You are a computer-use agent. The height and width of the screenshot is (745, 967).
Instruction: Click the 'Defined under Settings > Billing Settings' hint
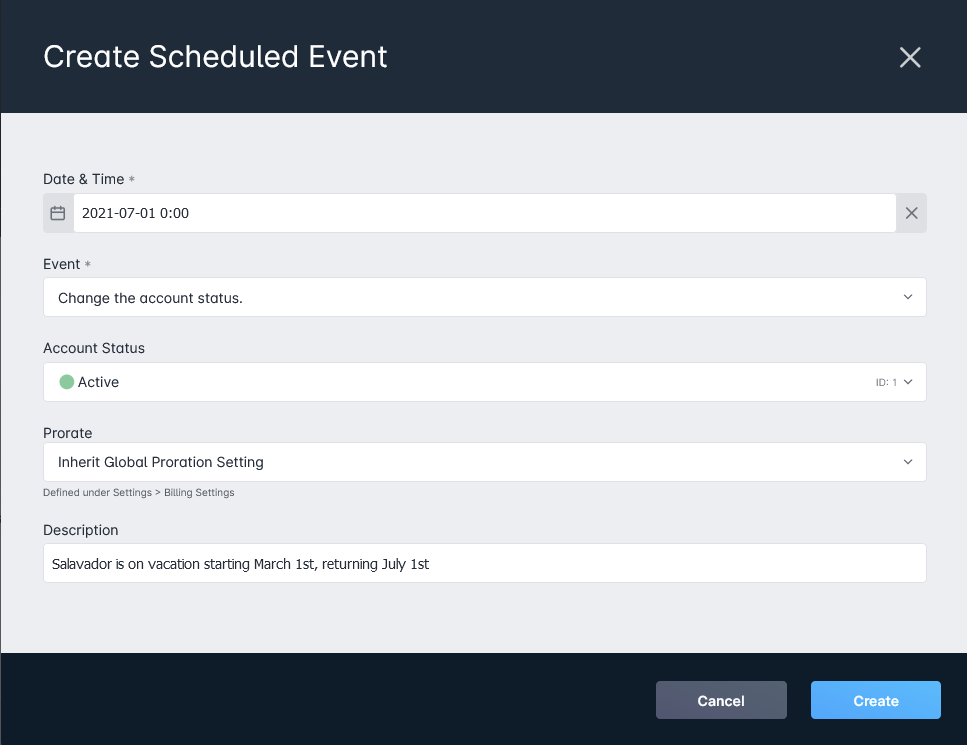139,493
